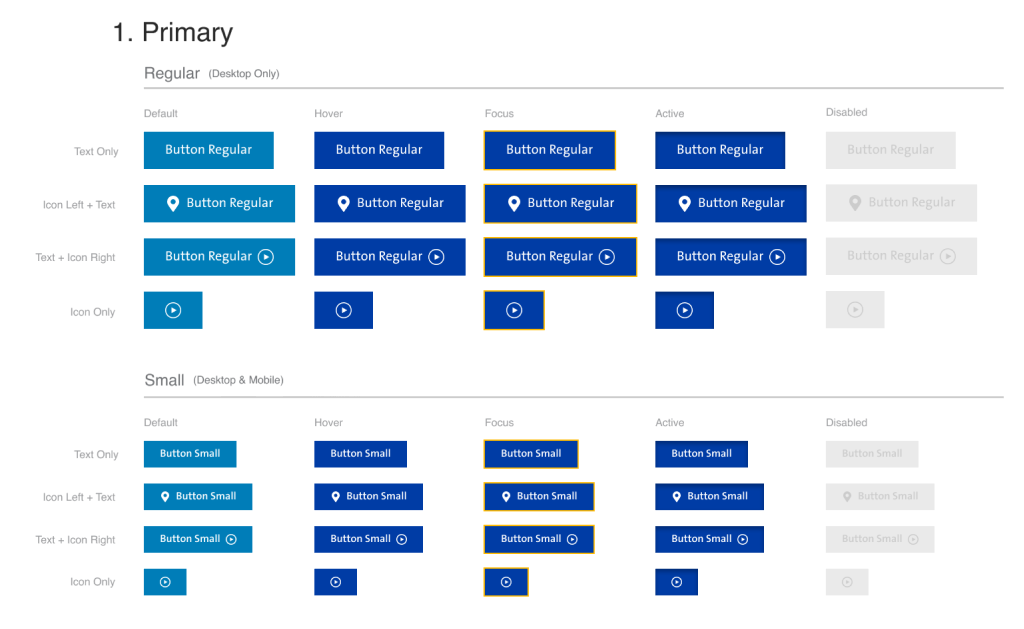Click Focus Button Small with right play icon
Image resolution: width=1024 pixels, height=629 pixels.
(x=539, y=540)
